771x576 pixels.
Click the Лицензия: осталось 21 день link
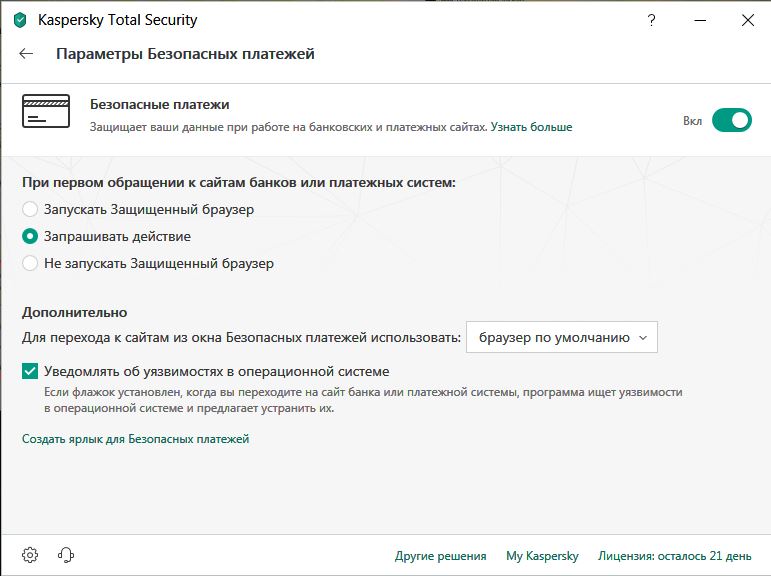(674, 556)
